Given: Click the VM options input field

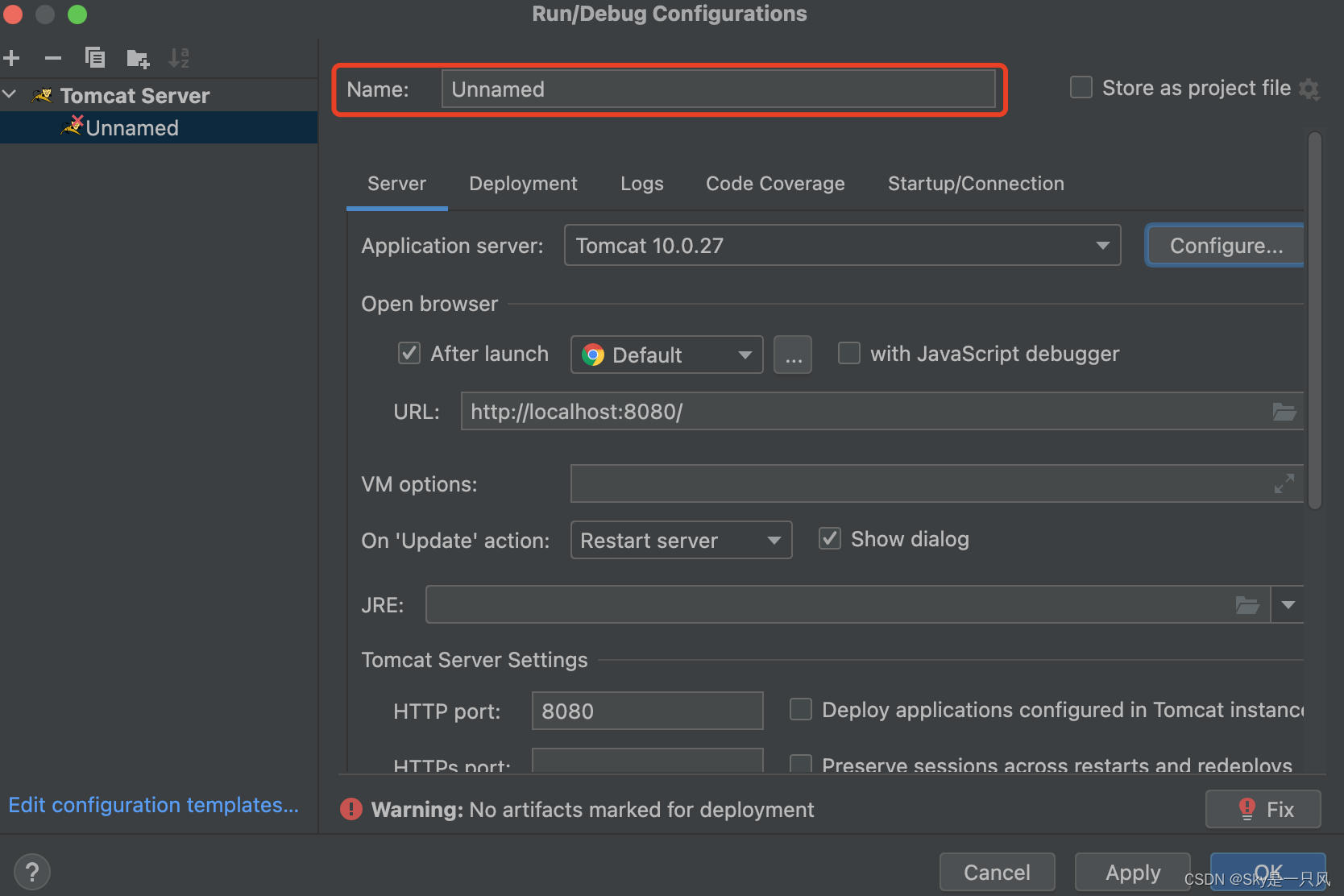Looking at the screenshot, I should click(936, 483).
